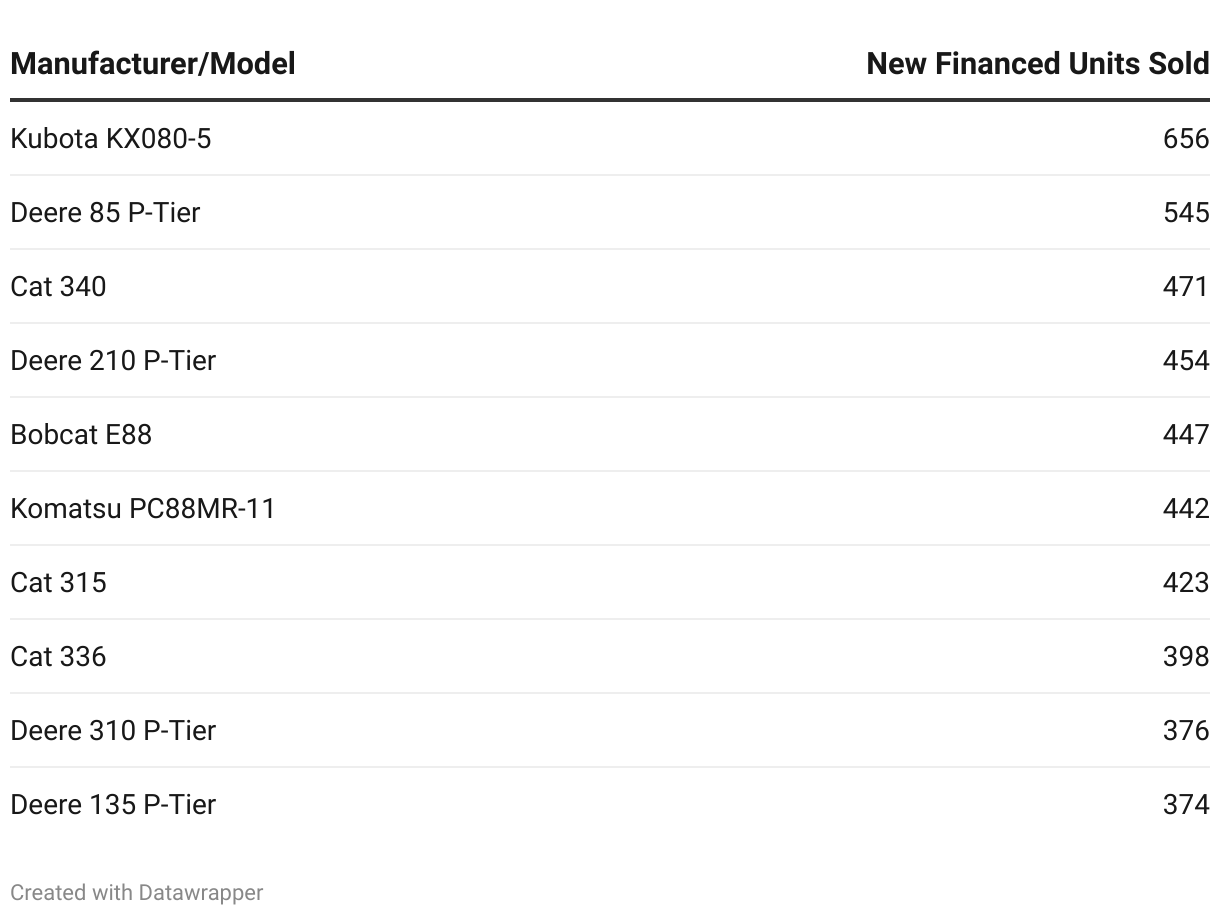Click the 398 value for Cat 336
This screenshot has height=916, width=1220.
1186,656
